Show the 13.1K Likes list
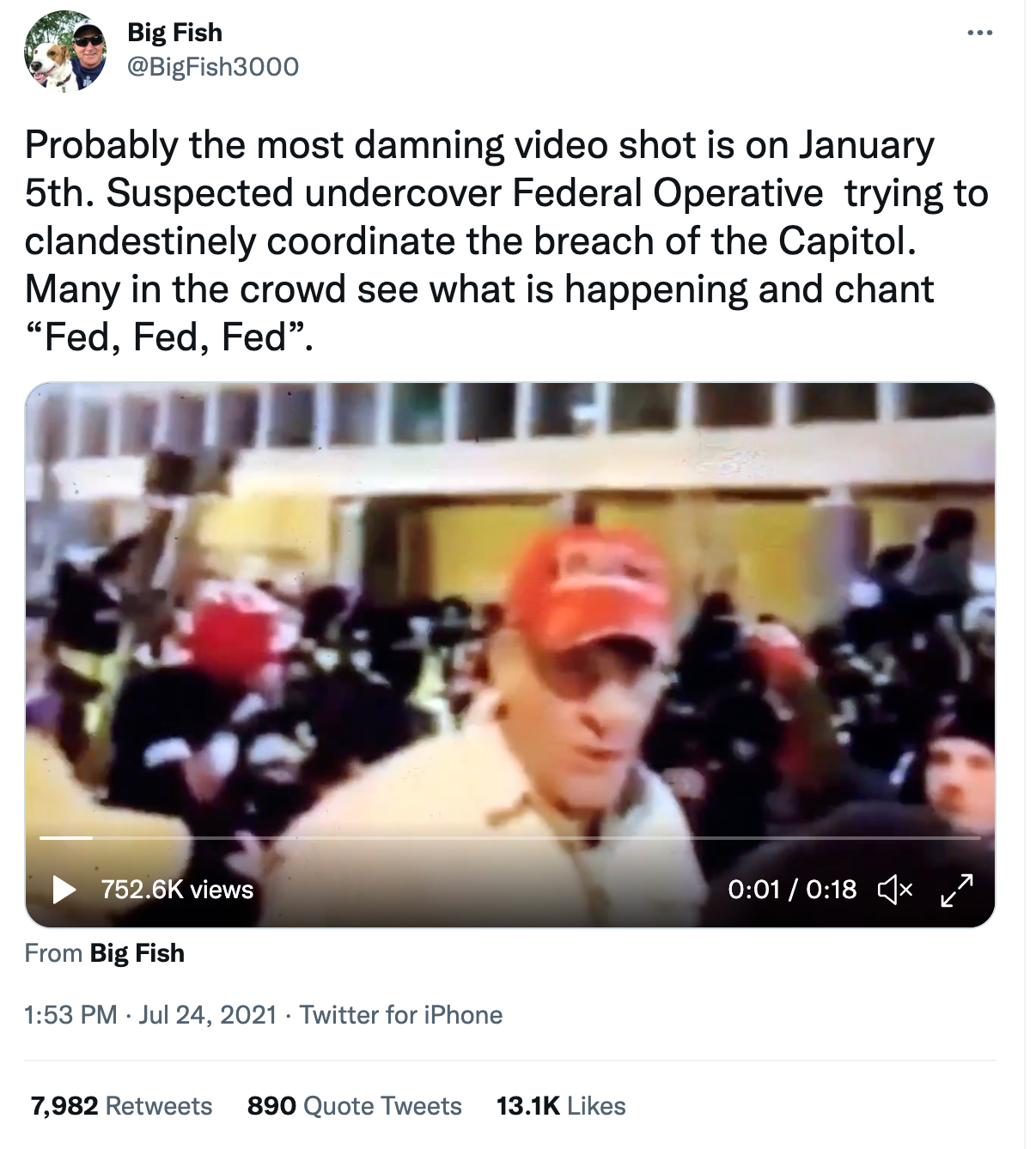Screen dimensions: 1036x1149 point(561,1105)
